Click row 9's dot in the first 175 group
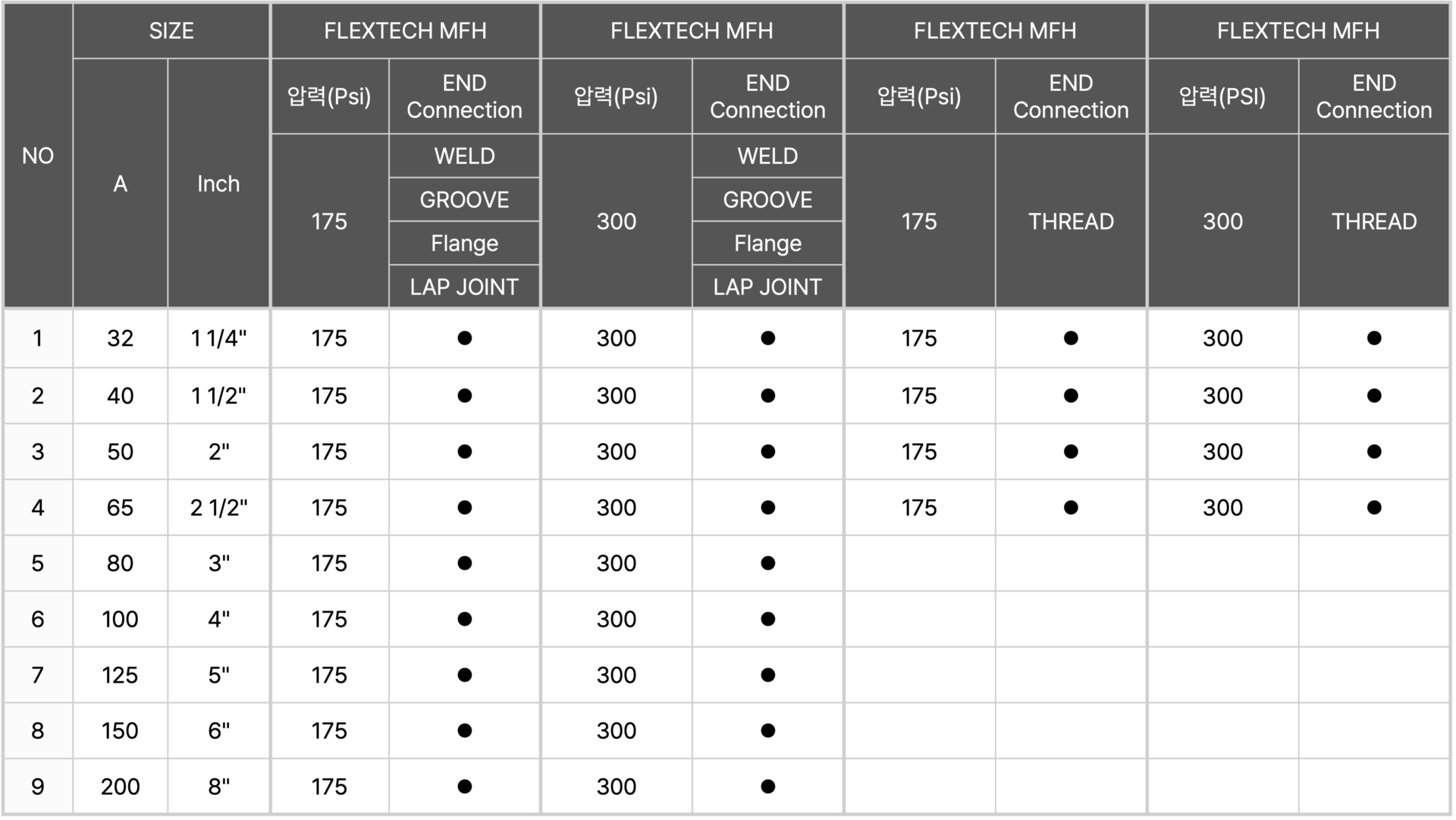Screen dimensions: 1456x820 tap(465, 787)
